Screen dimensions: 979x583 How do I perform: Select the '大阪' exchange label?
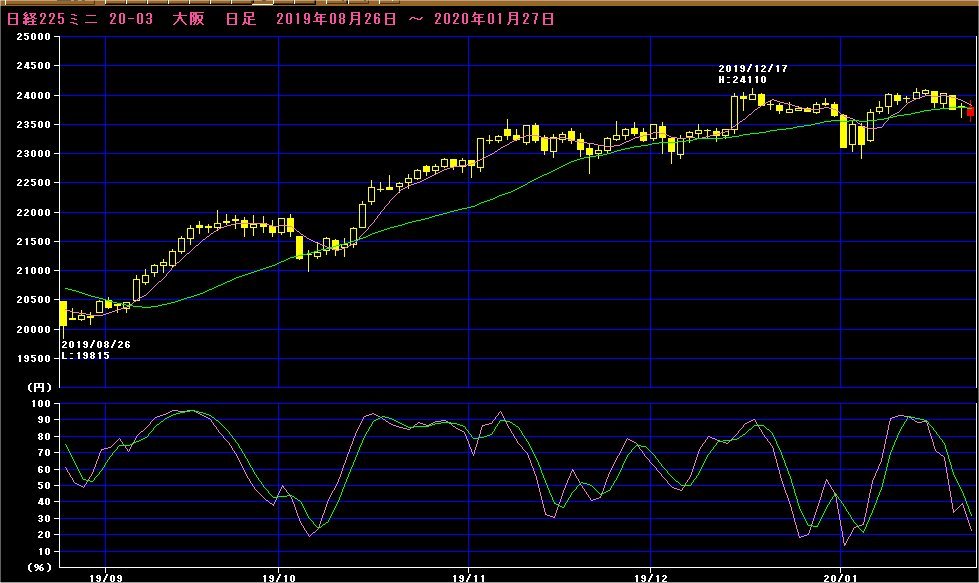click(x=189, y=19)
